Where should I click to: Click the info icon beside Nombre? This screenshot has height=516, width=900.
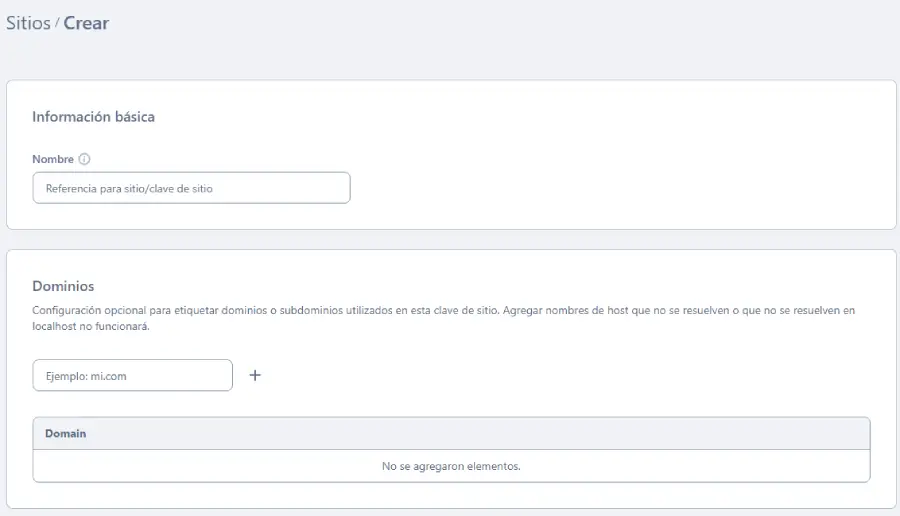(x=85, y=159)
